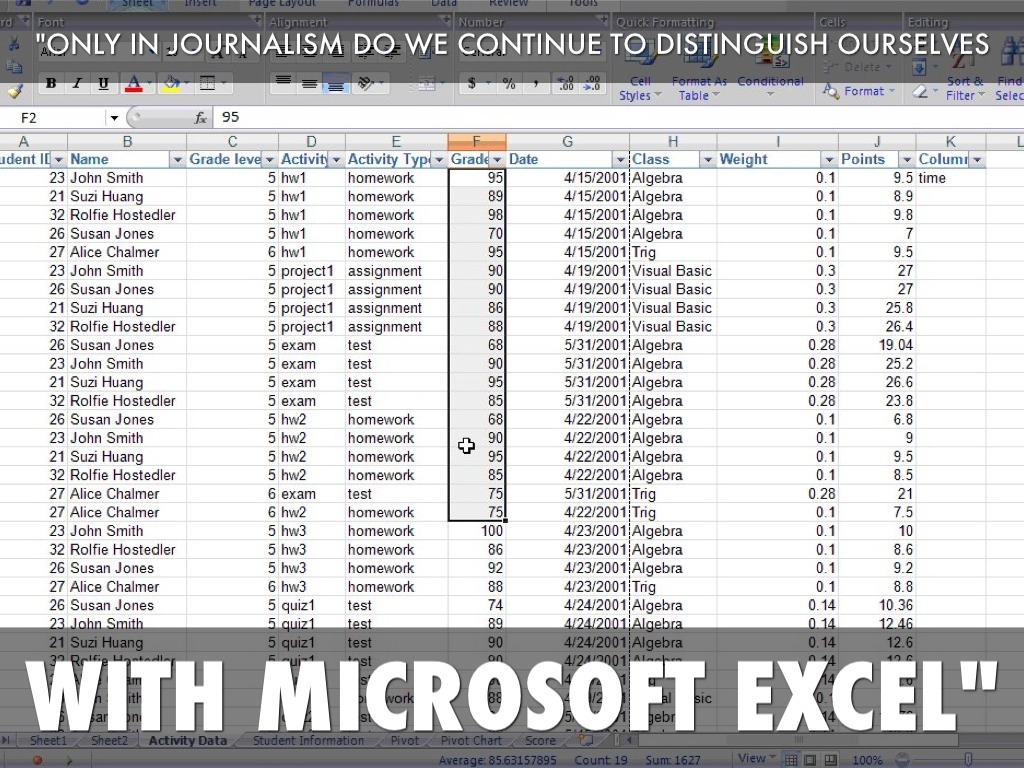The height and width of the screenshot is (768, 1024).
Task: Apply percent style number format
Action: click(509, 84)
